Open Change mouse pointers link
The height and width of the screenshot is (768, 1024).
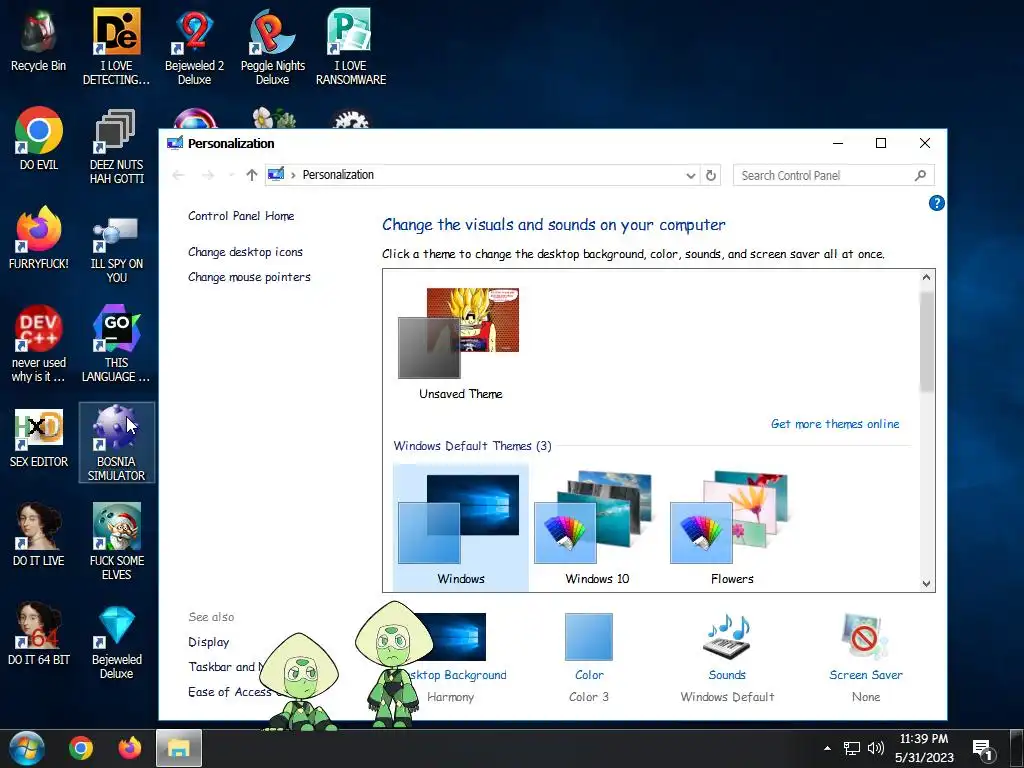point(249,277)
